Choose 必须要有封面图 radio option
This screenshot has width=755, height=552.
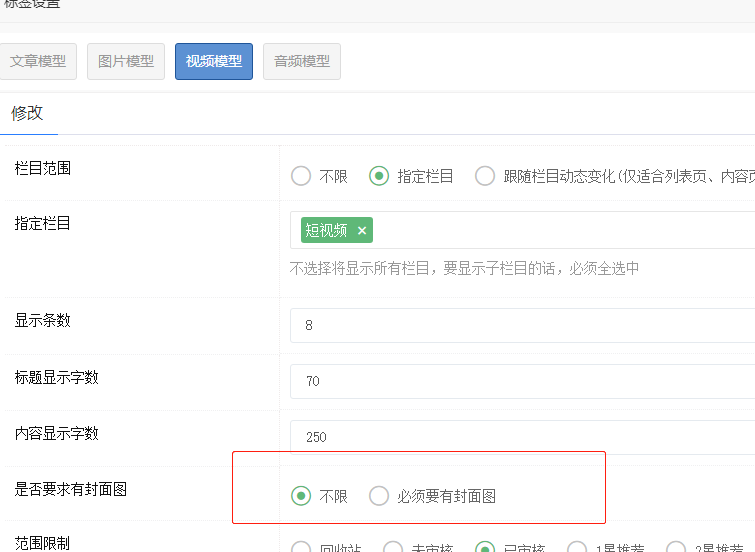coord(379,496)
